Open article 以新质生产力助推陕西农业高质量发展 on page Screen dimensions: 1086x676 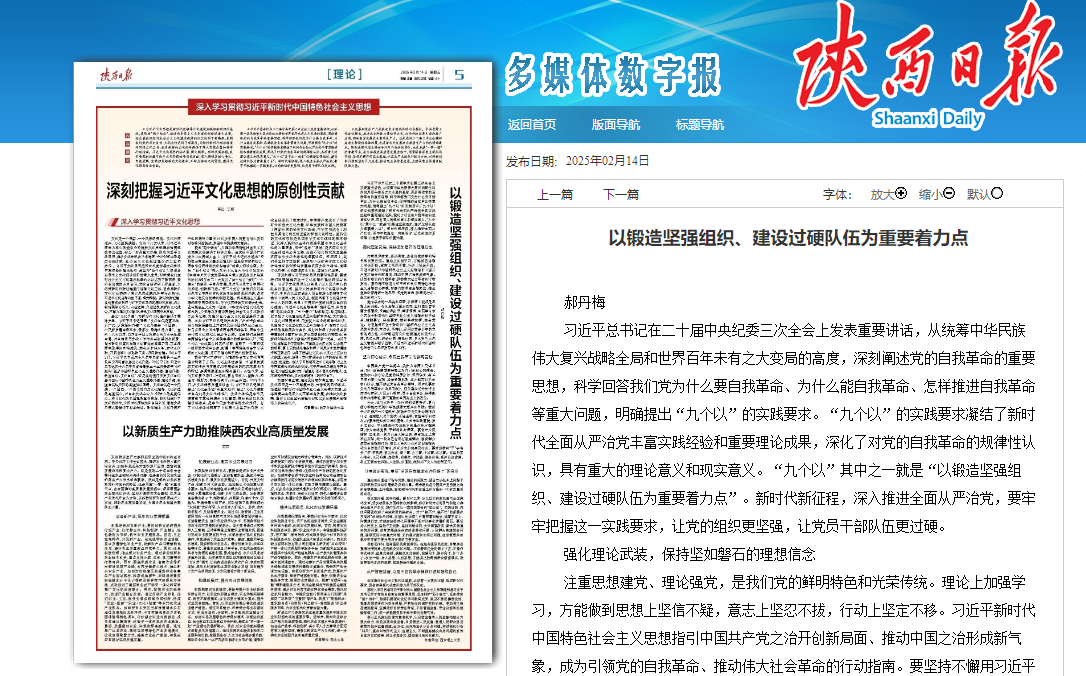(x=225, y=431)
